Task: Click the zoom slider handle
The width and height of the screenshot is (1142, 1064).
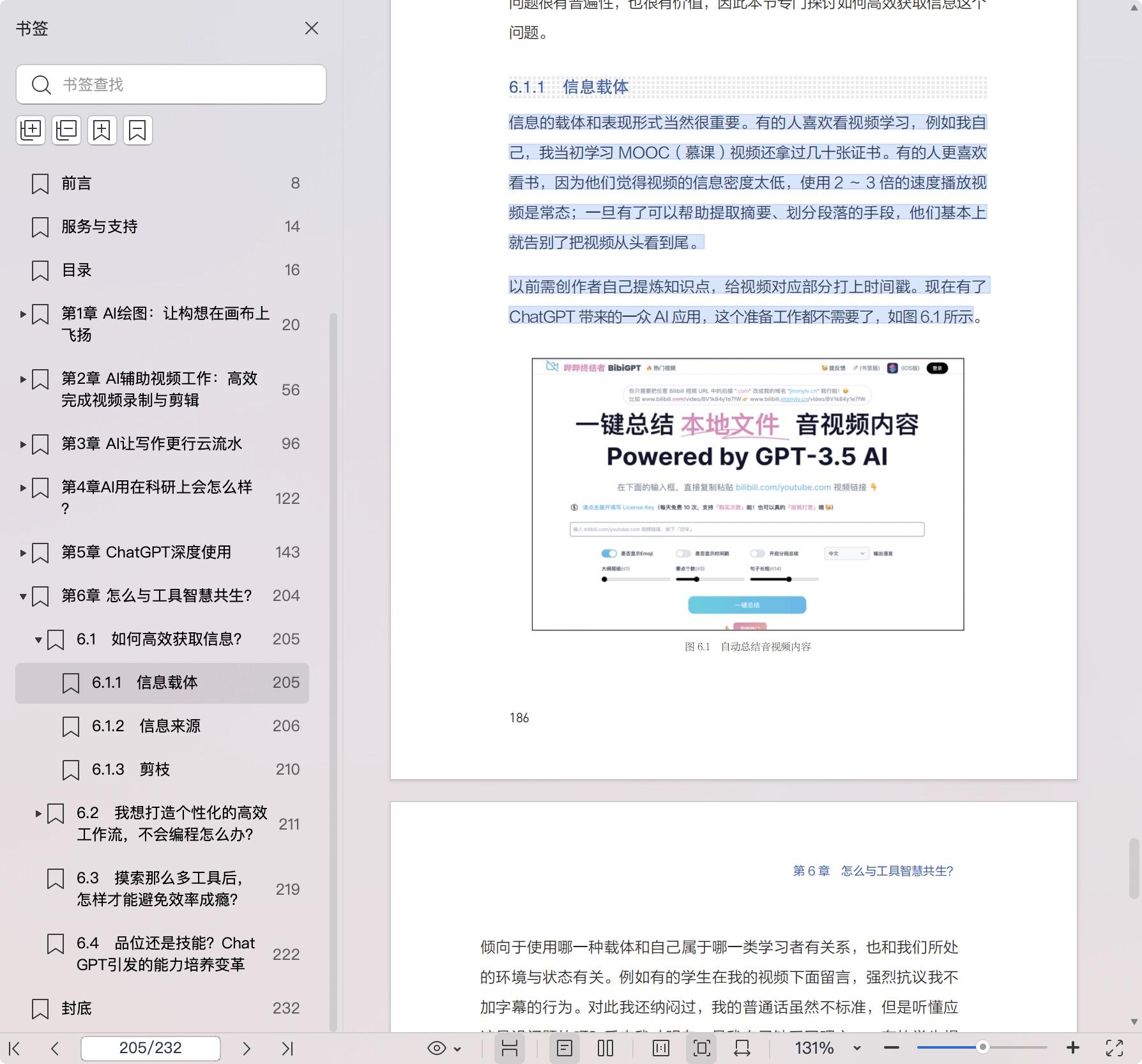Action: pyautogui.click(x=982, y=1048)
